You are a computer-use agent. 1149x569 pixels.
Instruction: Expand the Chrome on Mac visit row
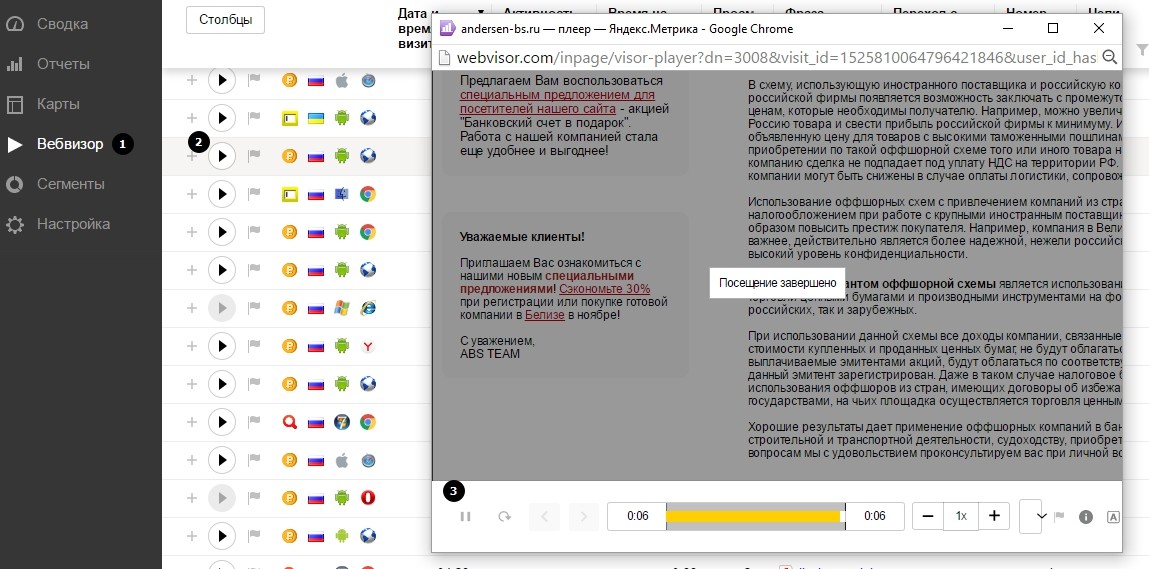pyautogui.click(x=192, y=194)
